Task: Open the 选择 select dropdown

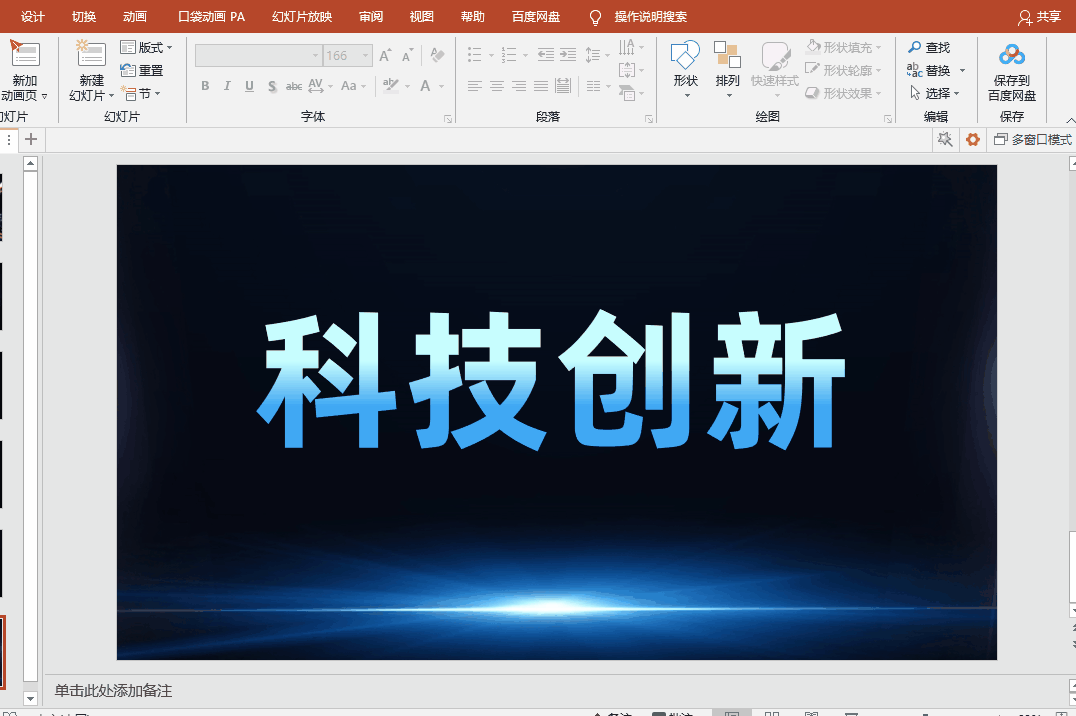Action: (935, 93)
